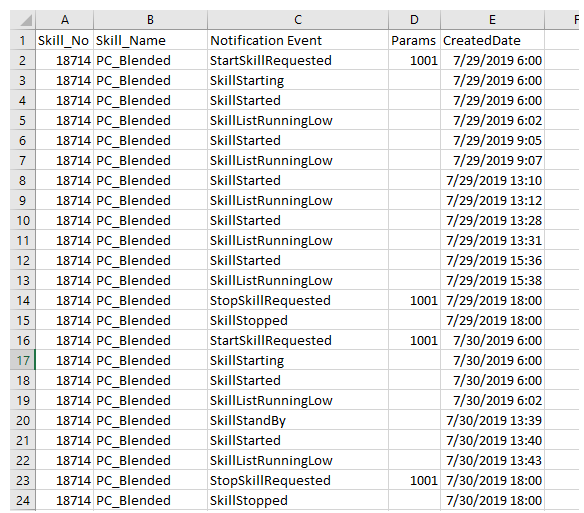Select column D header
Viewport: 584px width, 513px height.
pos(415,20)
